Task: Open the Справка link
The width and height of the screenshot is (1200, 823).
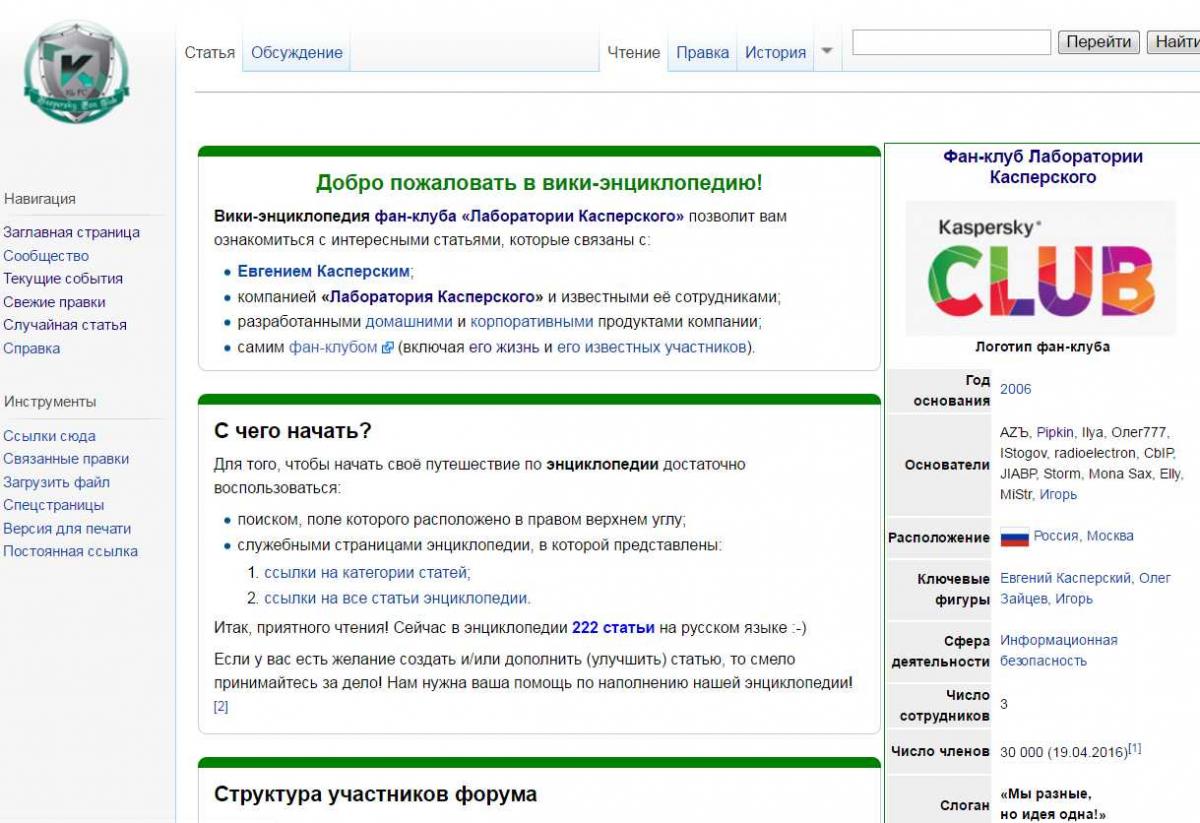Action: (32, 349)
